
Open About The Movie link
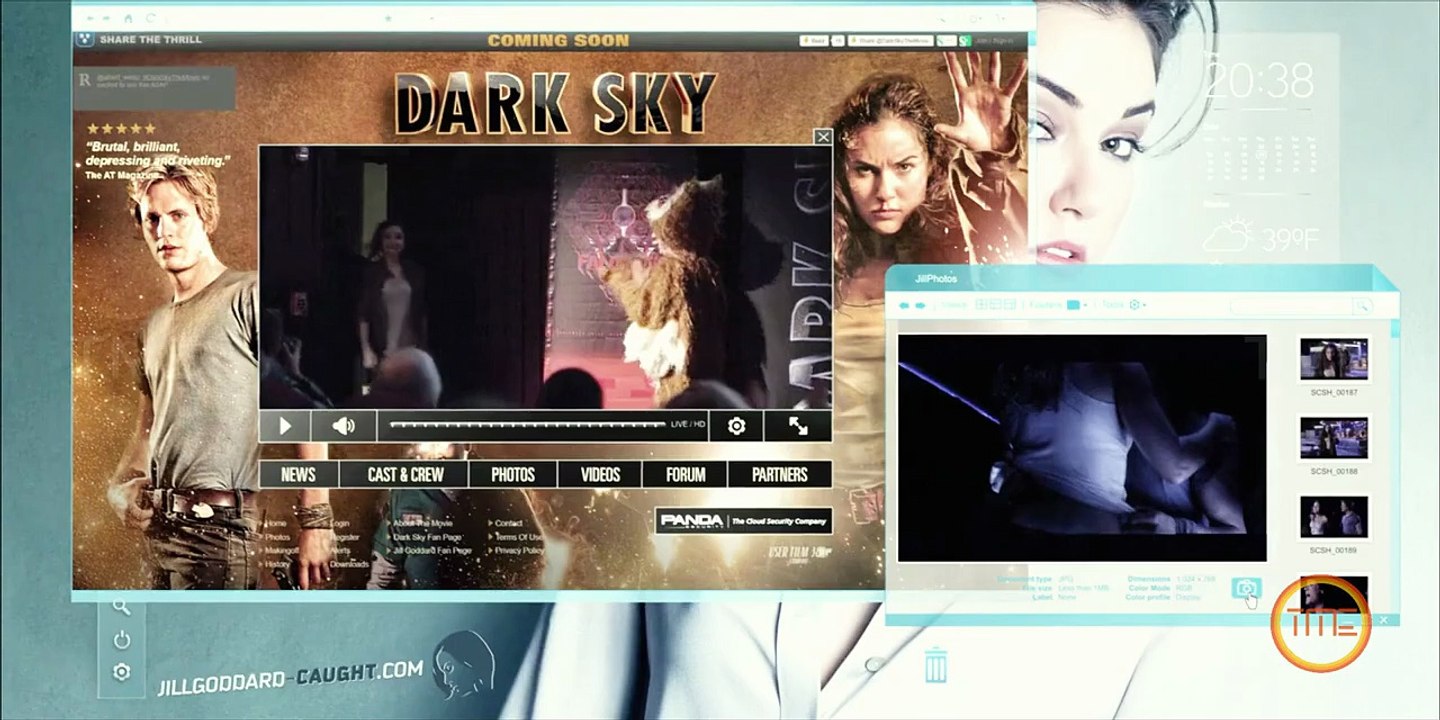(x=423, y=523)
